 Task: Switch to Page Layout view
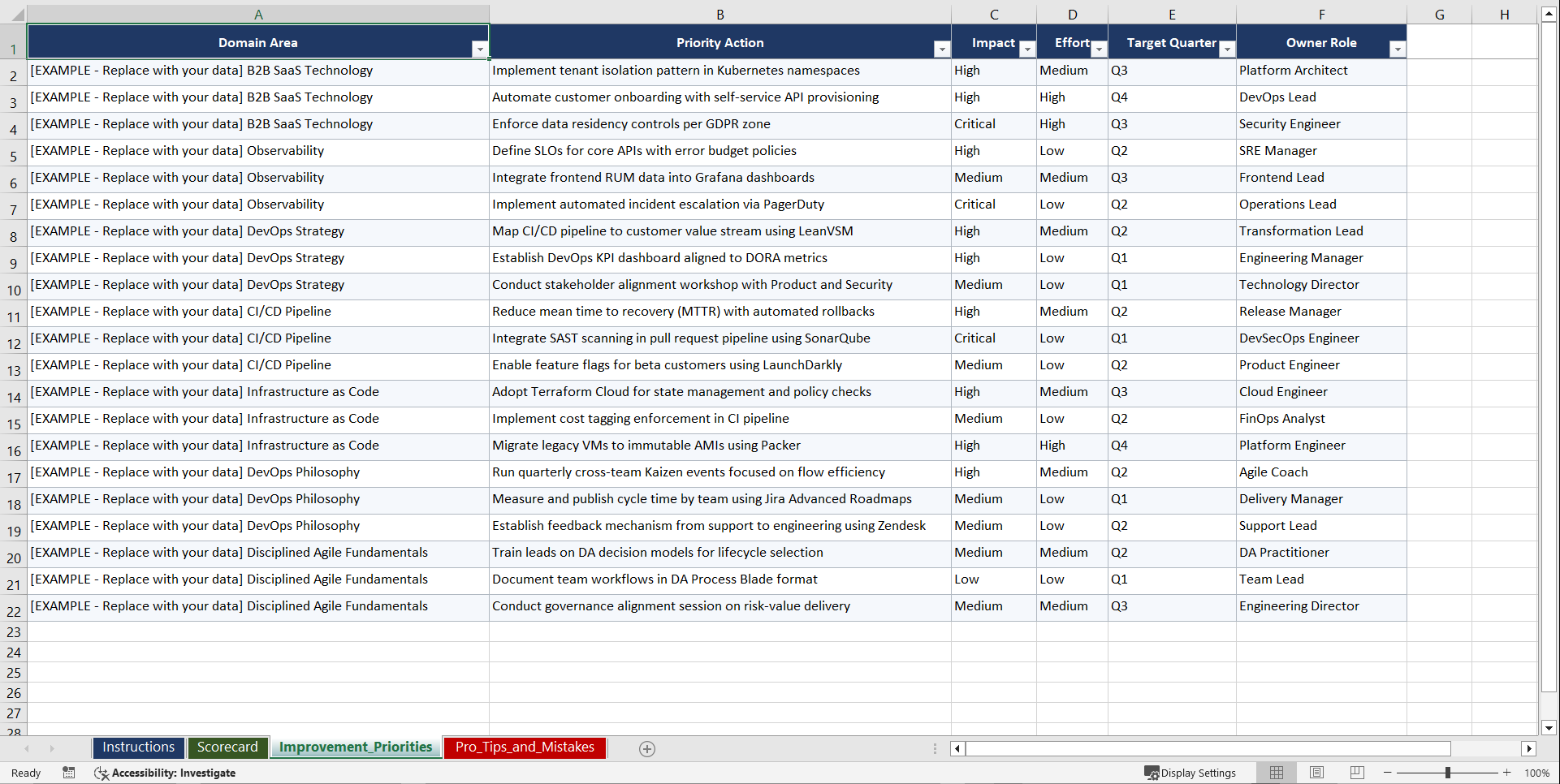pos(1316,772)
